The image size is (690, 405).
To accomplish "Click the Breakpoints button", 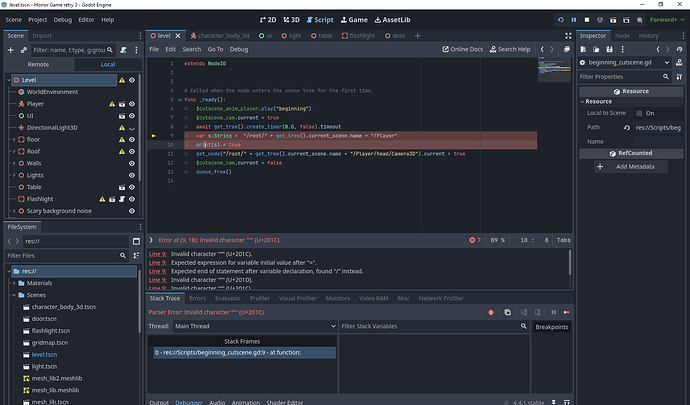I will (x=551, y=327).
